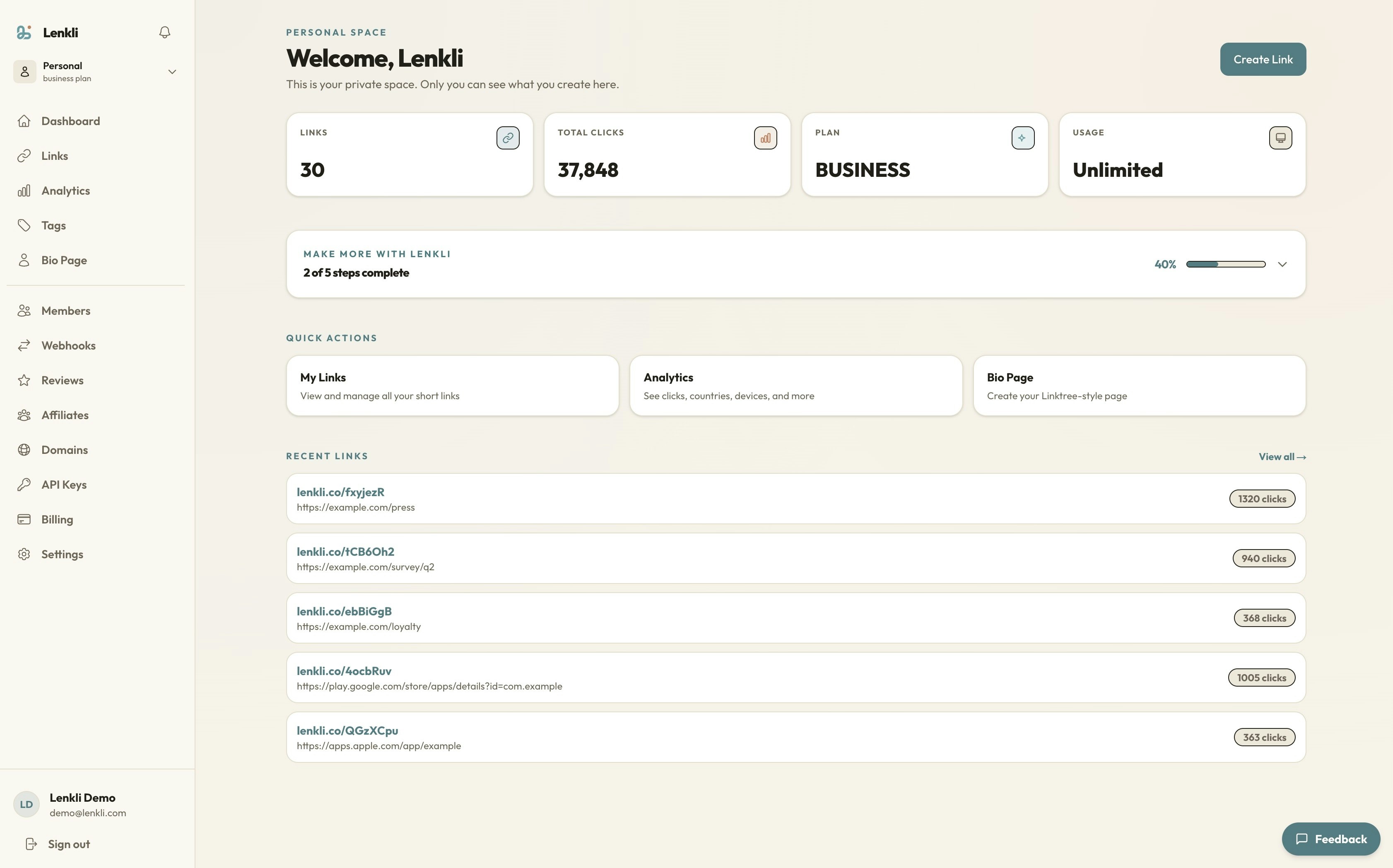
Task: Click View all recent links
Action: click(1282, 457)
